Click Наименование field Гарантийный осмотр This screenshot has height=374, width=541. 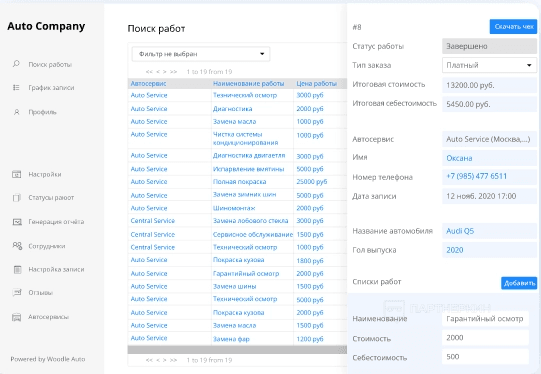[485, 319]
